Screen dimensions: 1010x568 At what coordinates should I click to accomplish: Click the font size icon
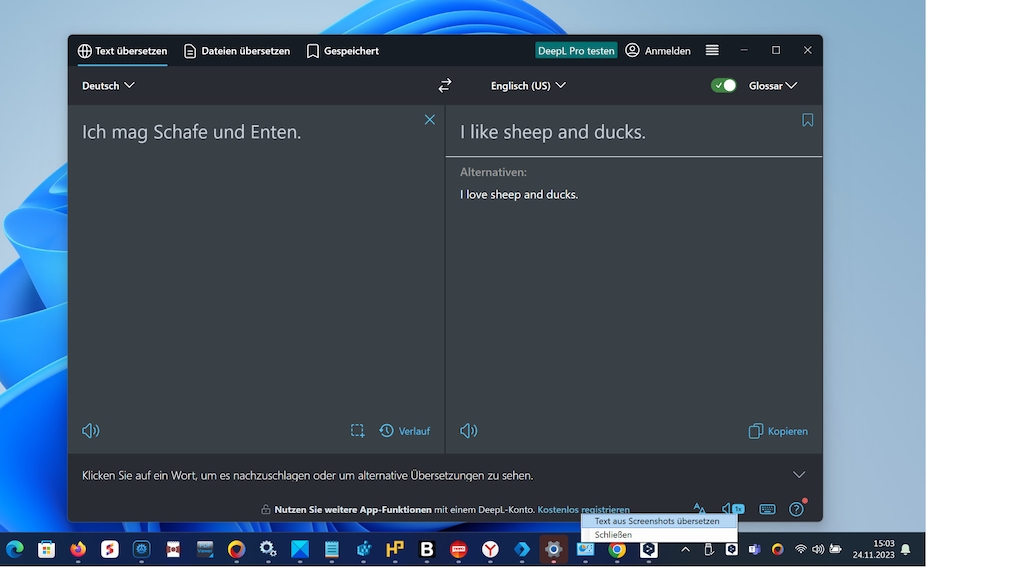click(699, 509)
